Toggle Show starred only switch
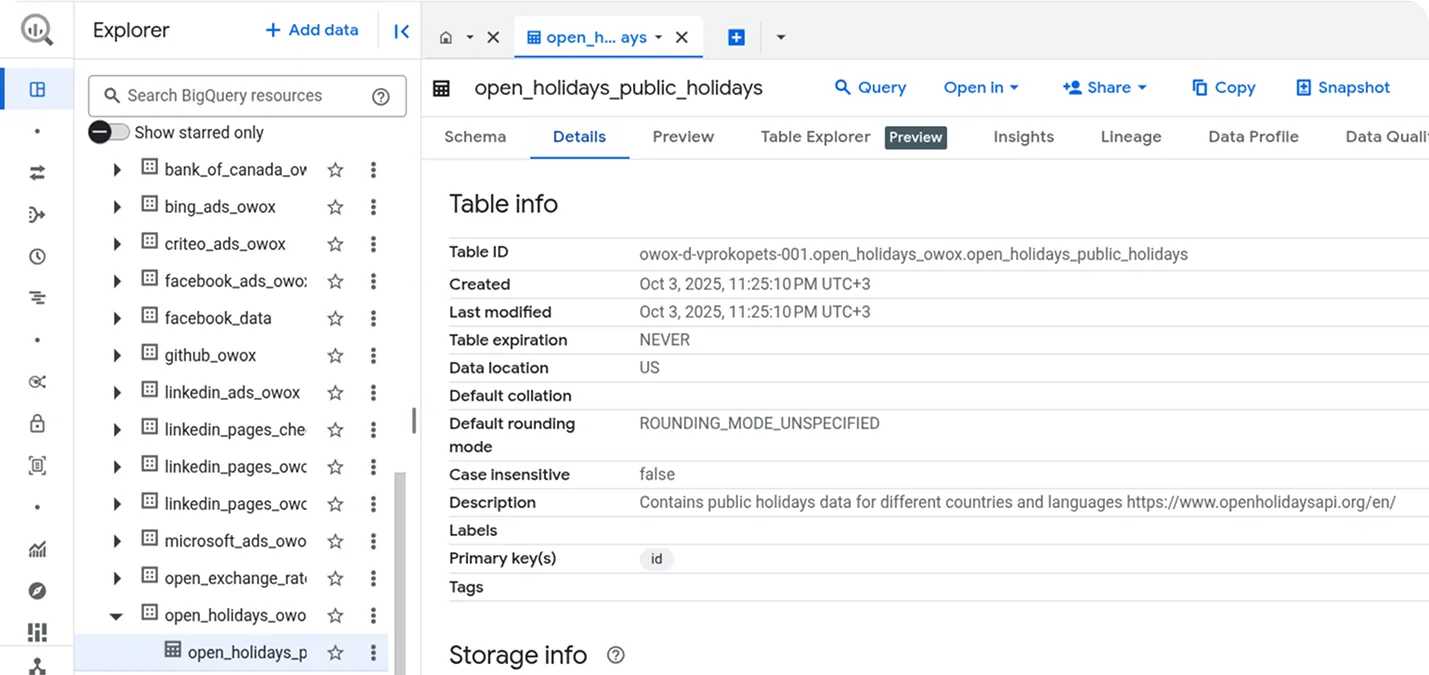The width and height of the screenshot is (1429, 675). (108, 132)
